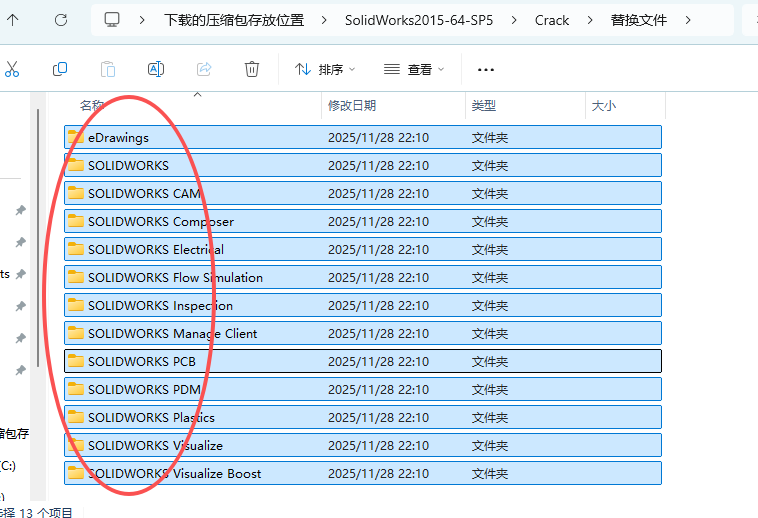Go up one folder level
The image size is (758, 518).
click(x=13, y=20)
